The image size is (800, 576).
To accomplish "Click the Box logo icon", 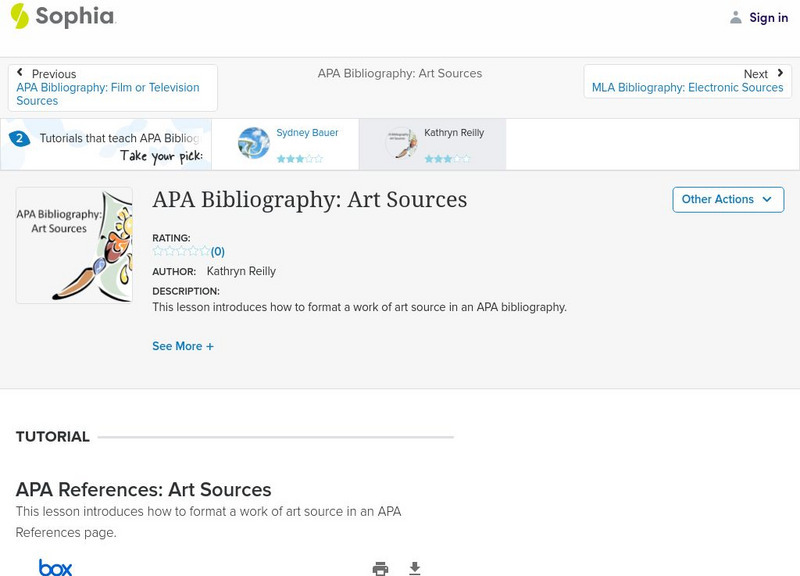I will coord(55,567).
